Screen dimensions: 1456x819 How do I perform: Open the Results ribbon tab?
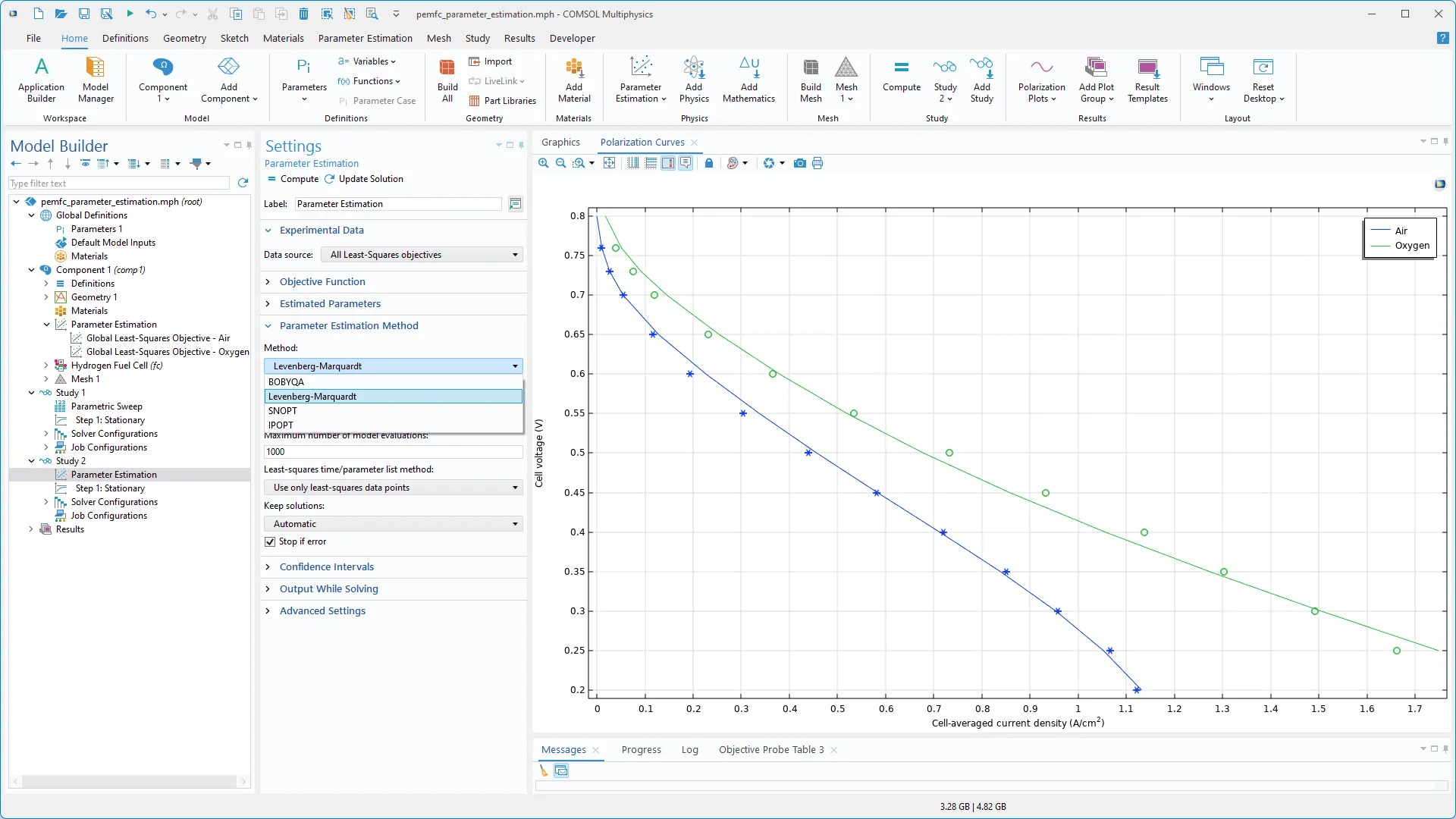pyautogui.click(x=519, y=38)
